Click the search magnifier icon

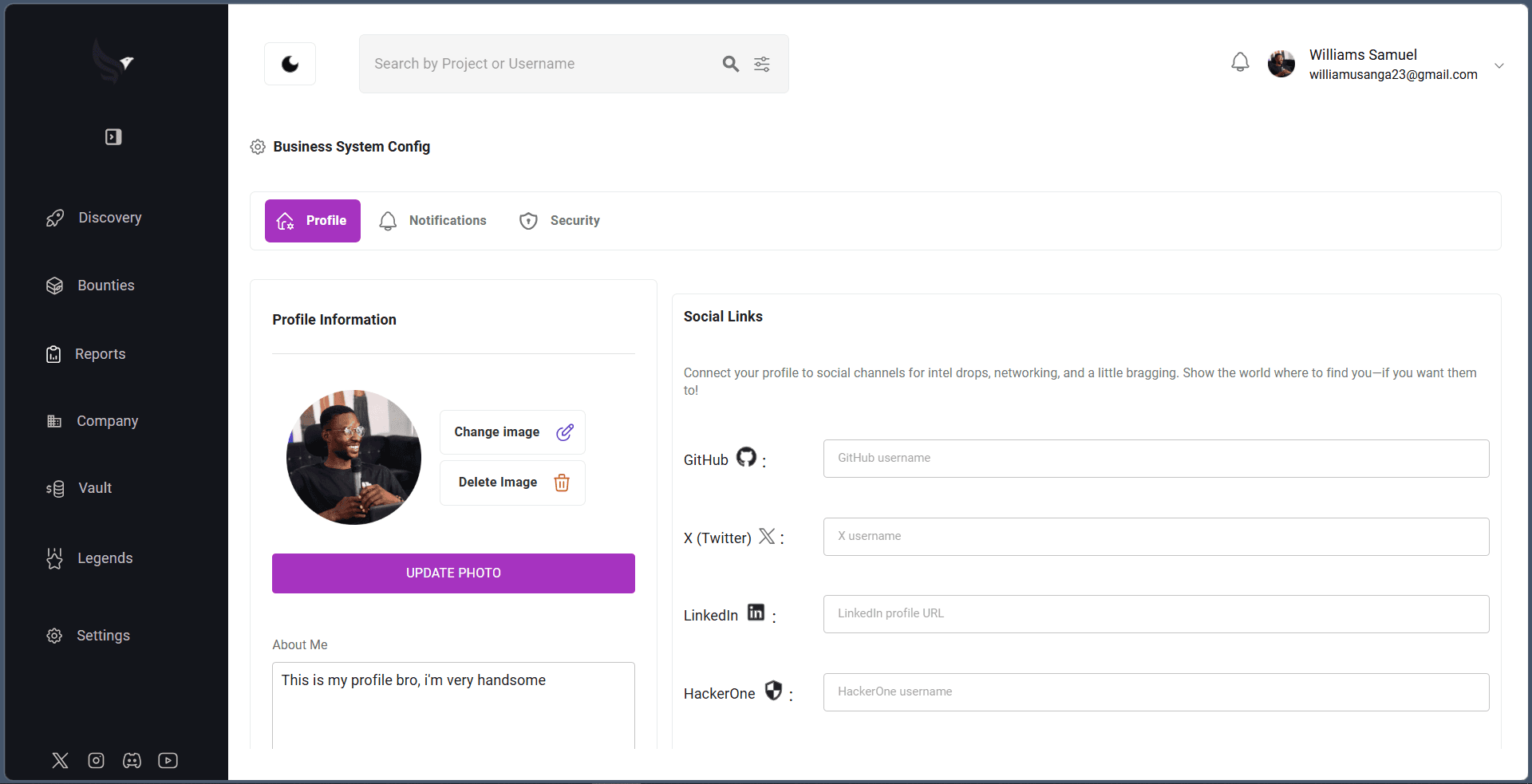click(x=730, y=64)
